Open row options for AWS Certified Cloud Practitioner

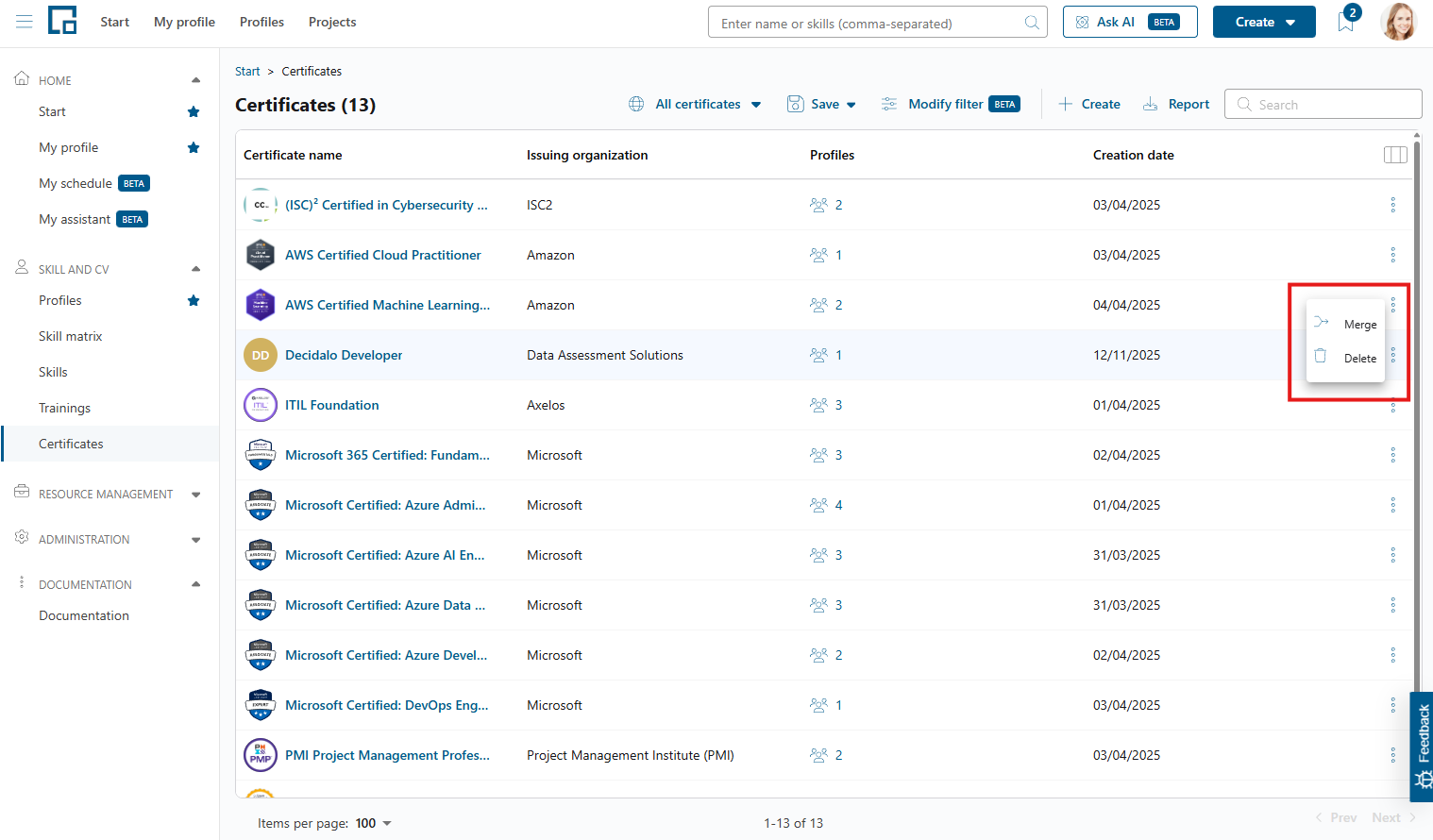pyautogui.click(x=1392, y=255)
